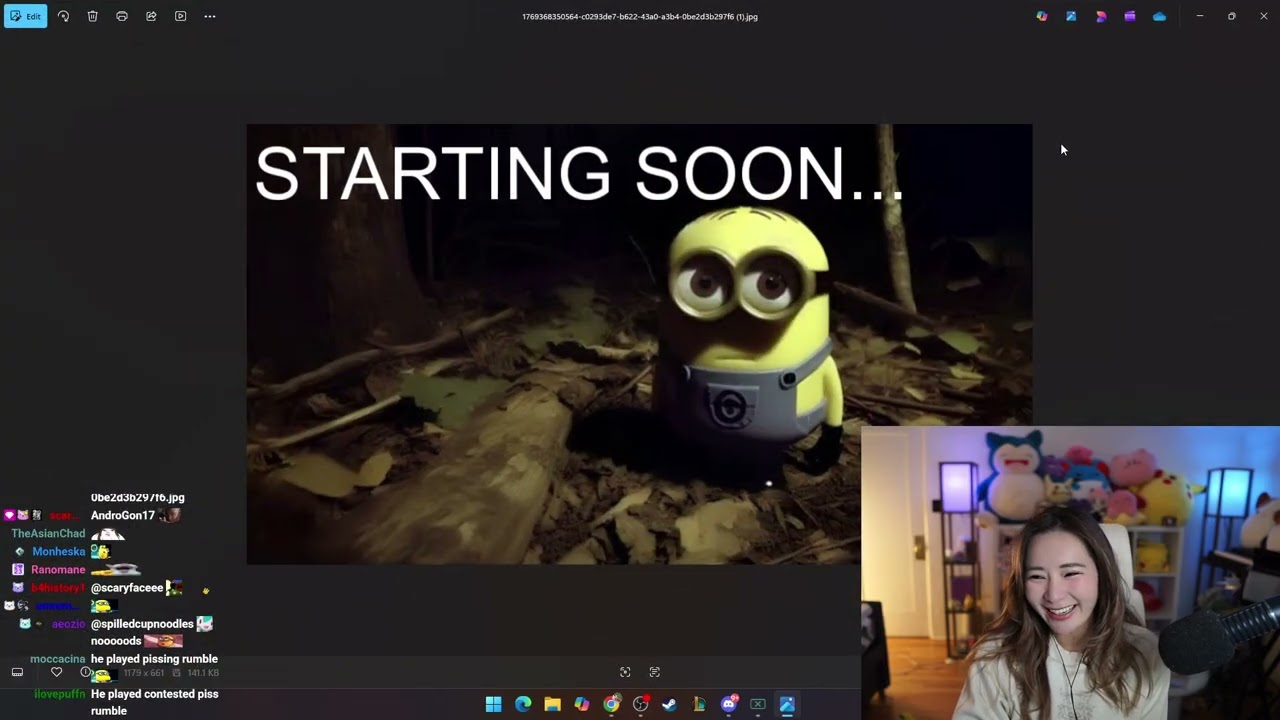1280x720 pixels.
Task: Click the Starting Soon minion image
Action: click(639, 344)
